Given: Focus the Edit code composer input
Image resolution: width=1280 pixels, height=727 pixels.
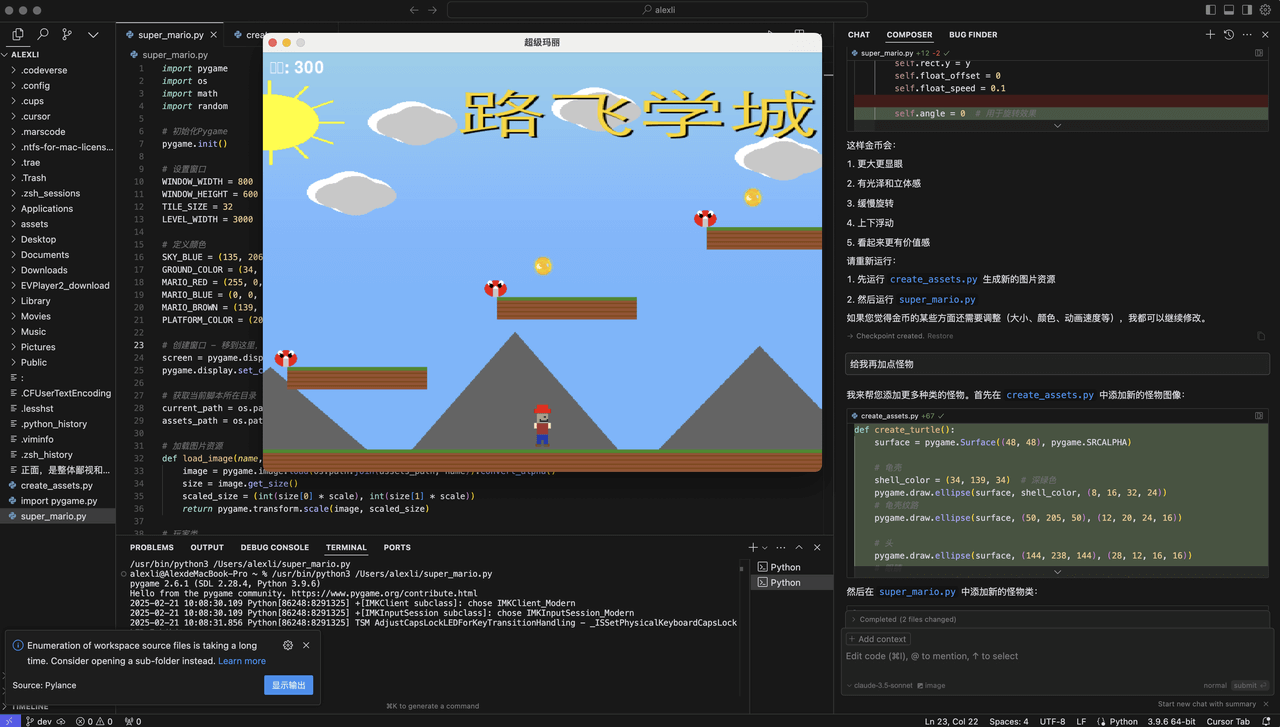Looking at the screenshot, I should [1058, 656].
